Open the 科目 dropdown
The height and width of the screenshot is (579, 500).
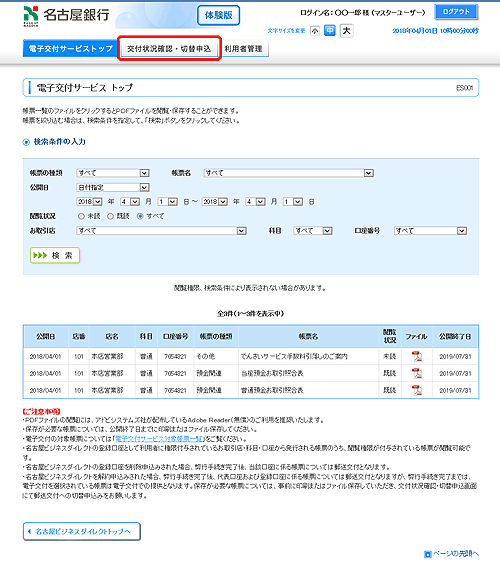point(313,231)
